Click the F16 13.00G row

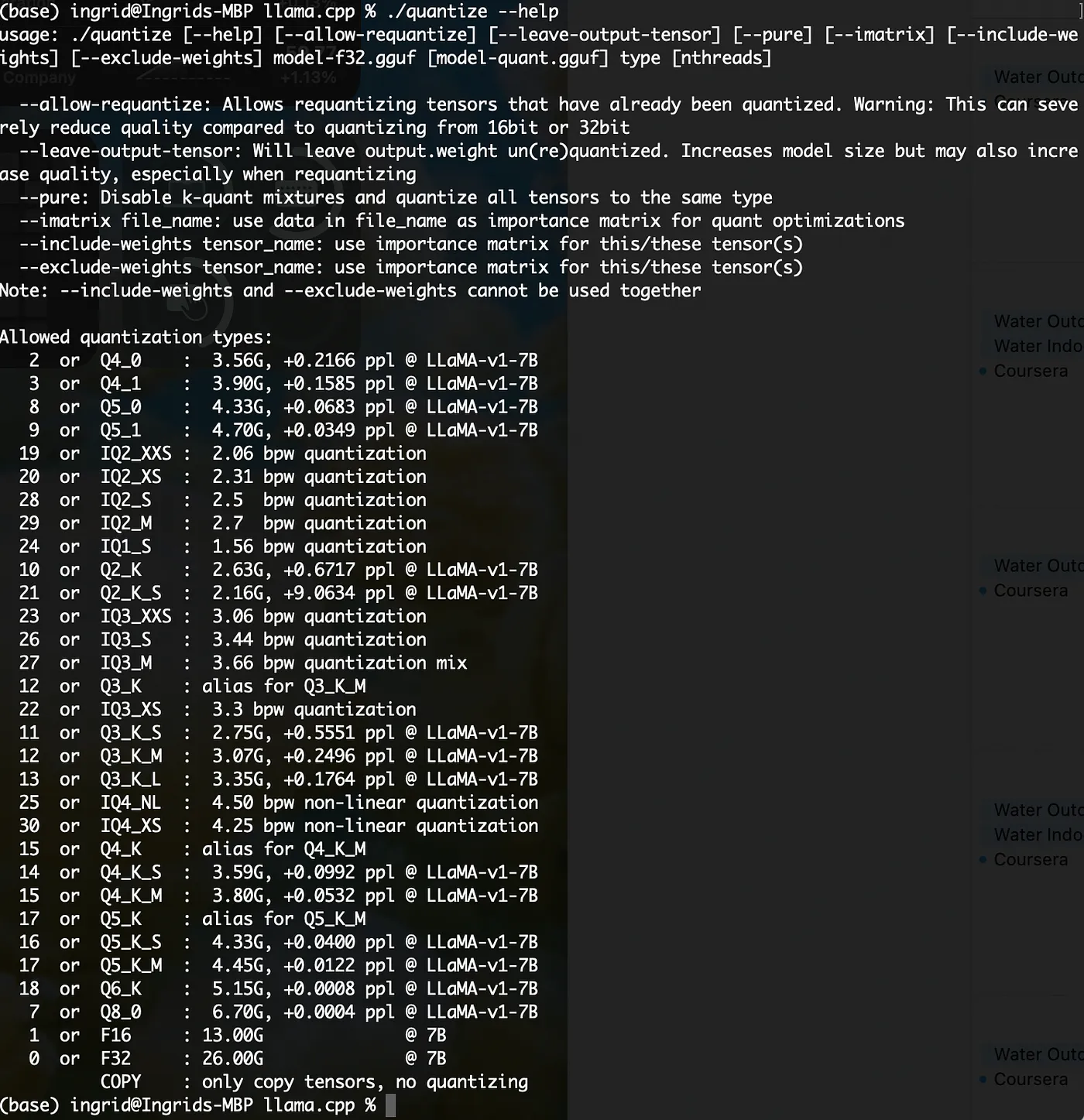232,1035
